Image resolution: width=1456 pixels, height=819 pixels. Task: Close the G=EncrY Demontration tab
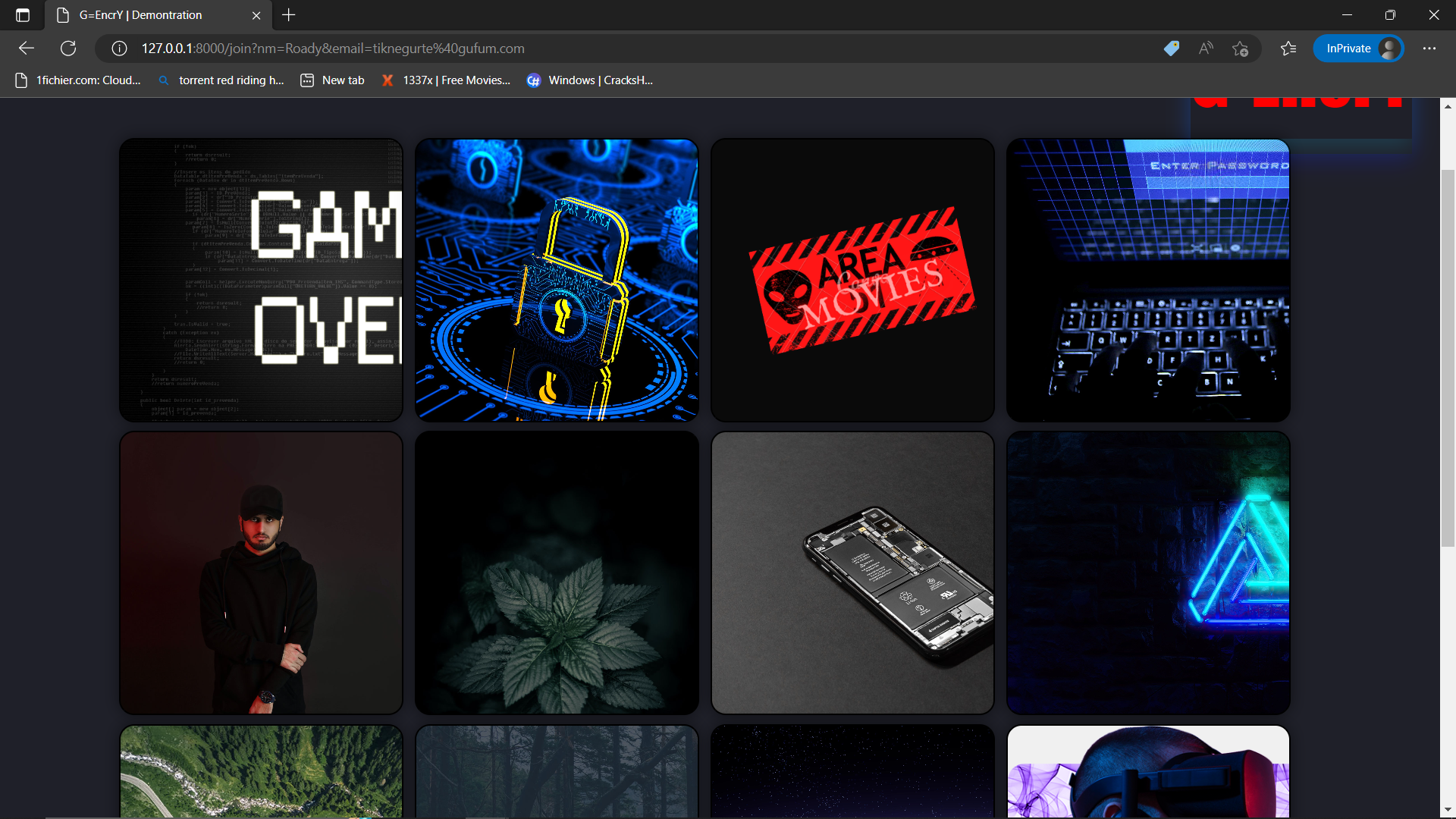pos(256,15)
